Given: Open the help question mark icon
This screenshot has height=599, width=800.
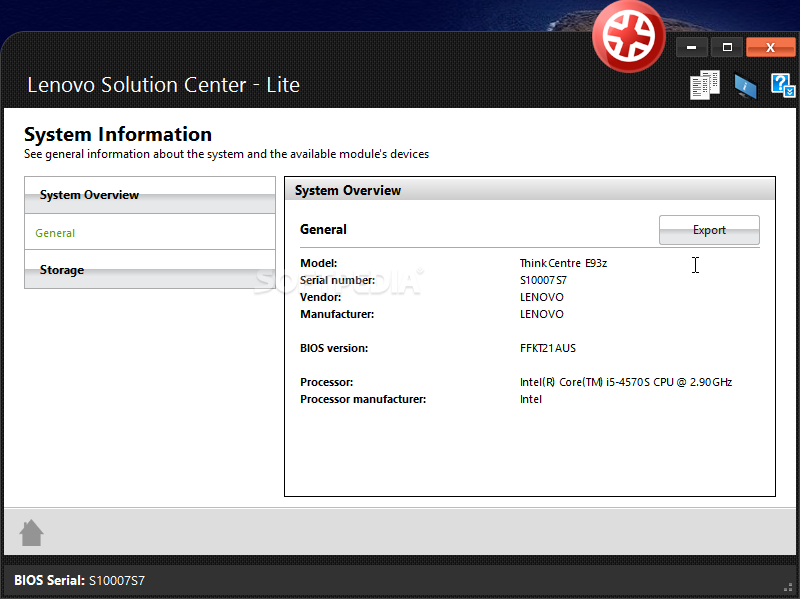Looking at the screenshot, I should tap(783, 85).
